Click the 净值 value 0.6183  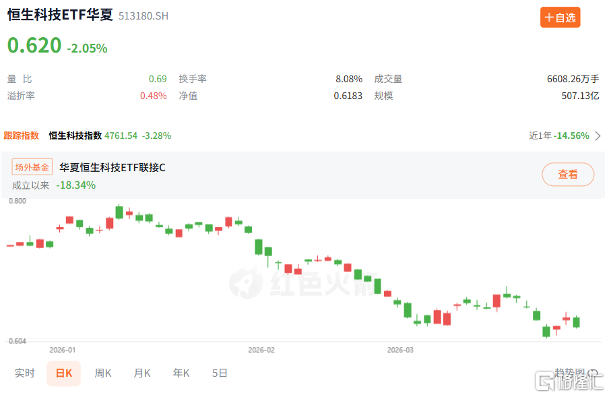[x=348, y=96]
